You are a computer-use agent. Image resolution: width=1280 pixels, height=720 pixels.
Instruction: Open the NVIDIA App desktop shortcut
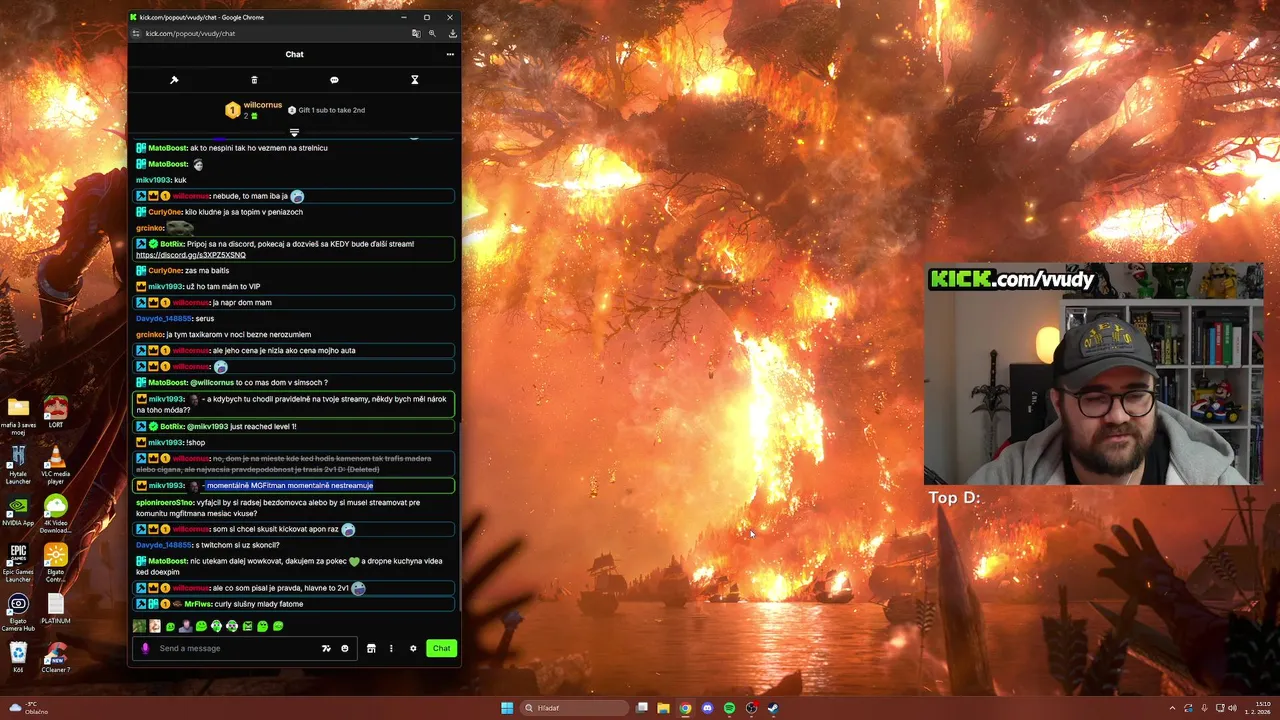(x=18, y=511)
